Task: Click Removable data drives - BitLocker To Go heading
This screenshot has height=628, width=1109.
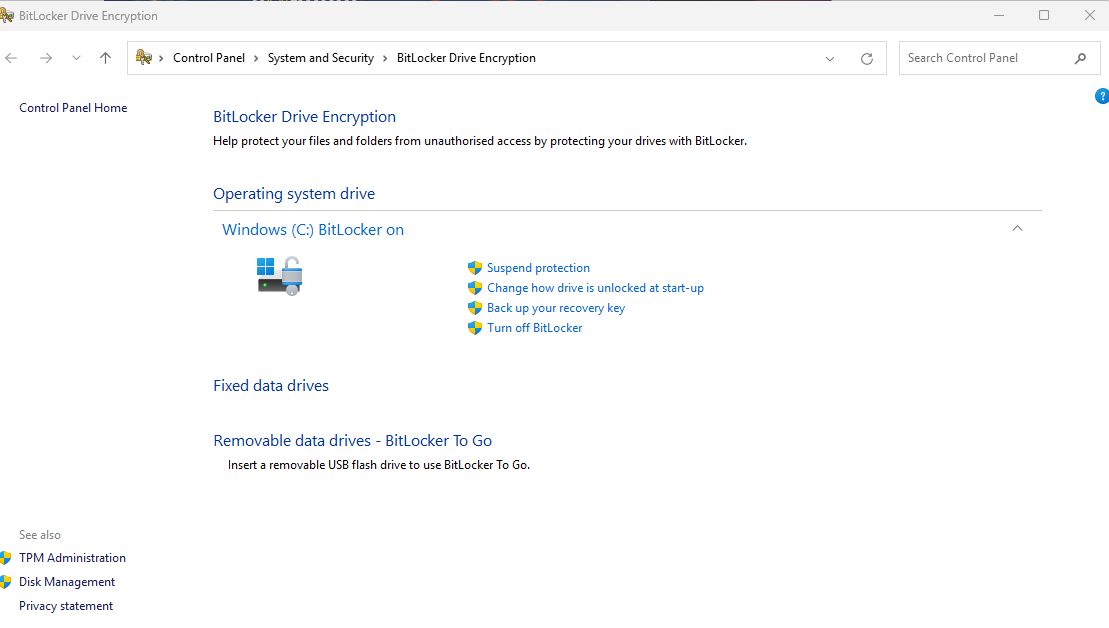Action: point(352,441)
